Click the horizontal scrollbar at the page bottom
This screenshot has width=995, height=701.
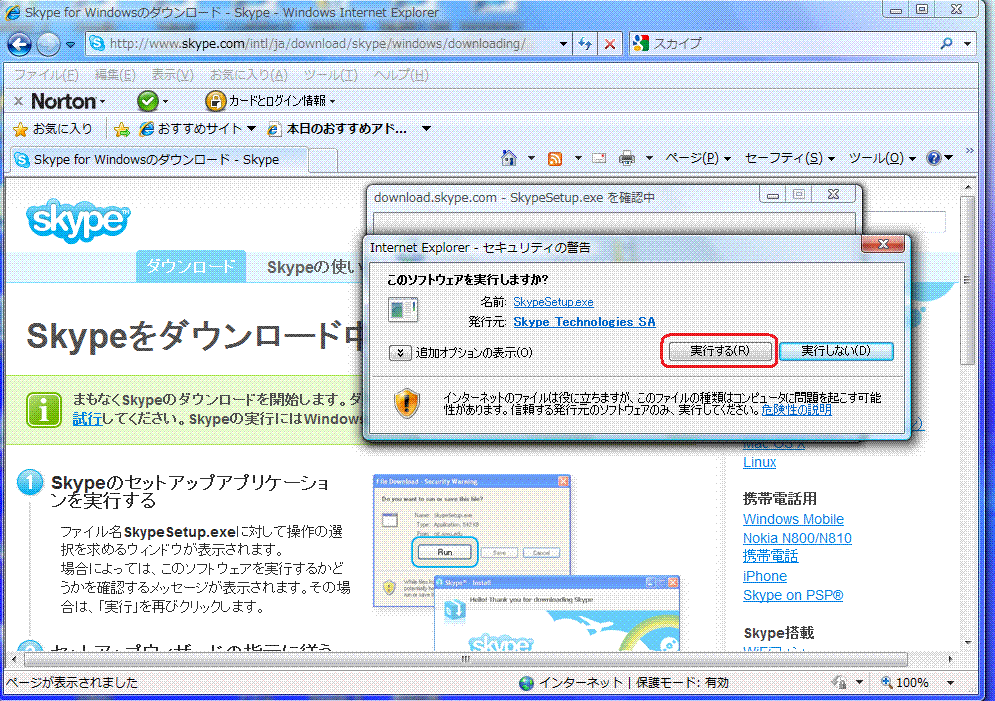466,659
